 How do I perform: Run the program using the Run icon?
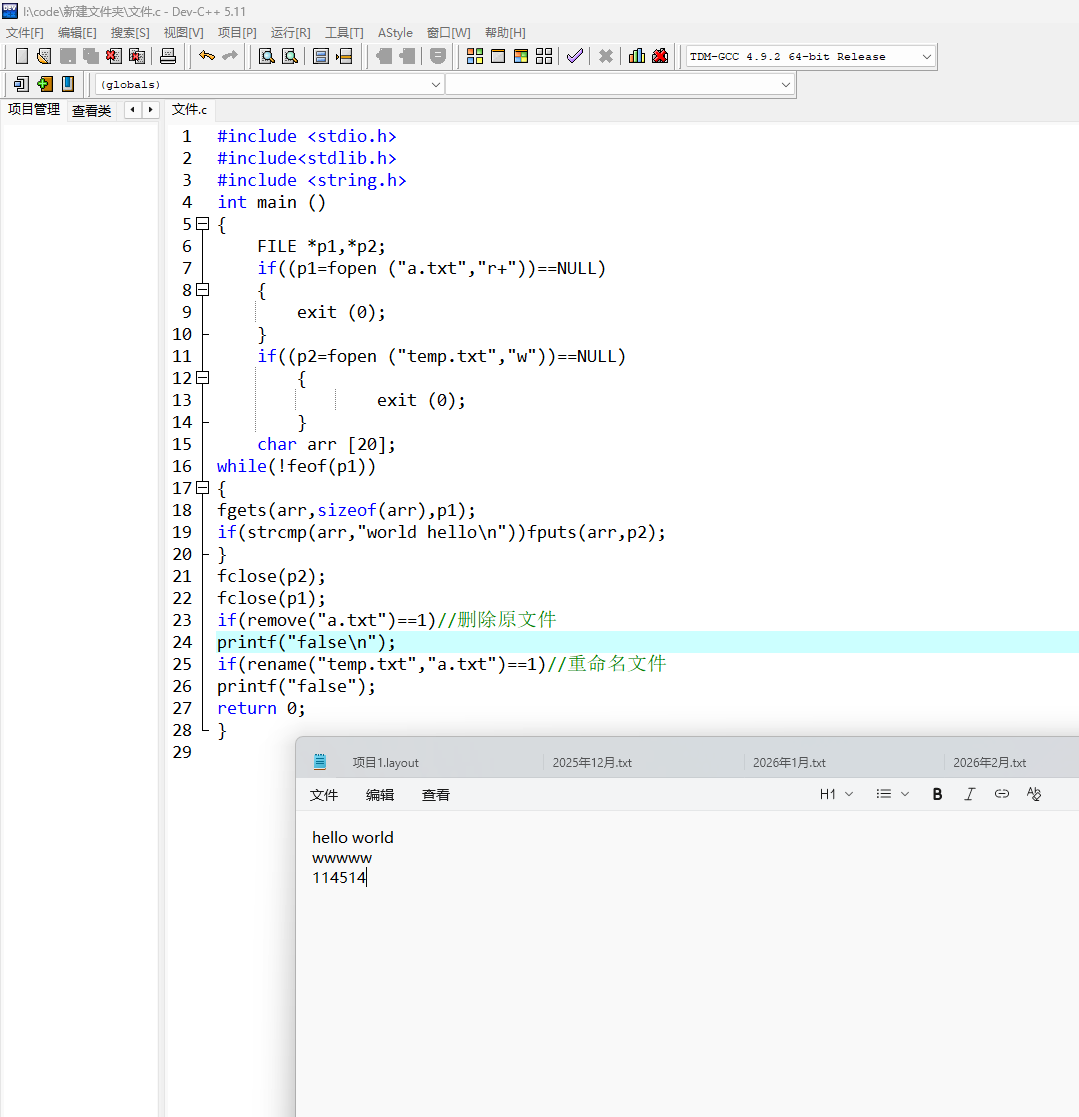click(498, 56)
